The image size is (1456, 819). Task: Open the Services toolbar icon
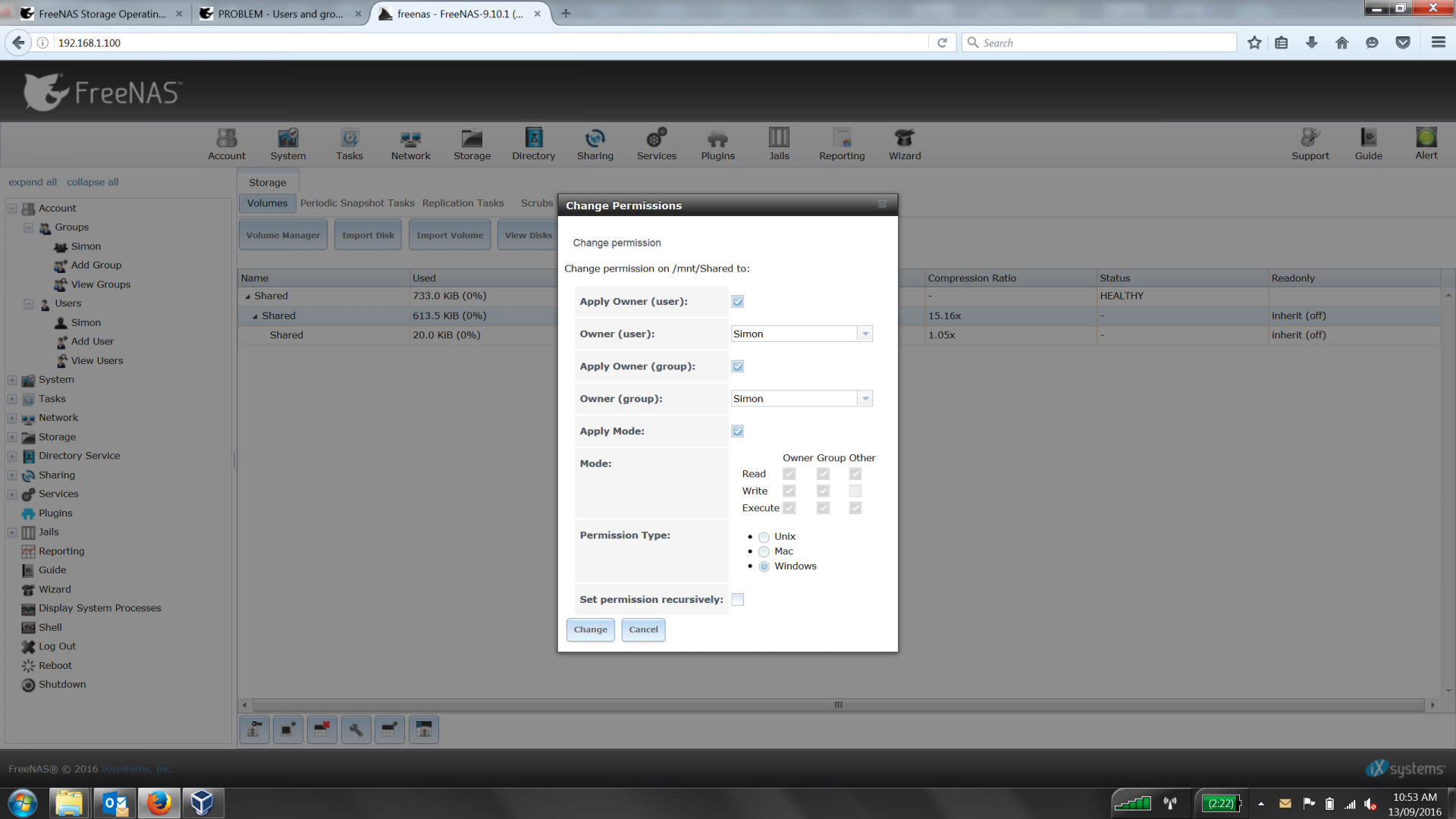[x=657, y=144]
